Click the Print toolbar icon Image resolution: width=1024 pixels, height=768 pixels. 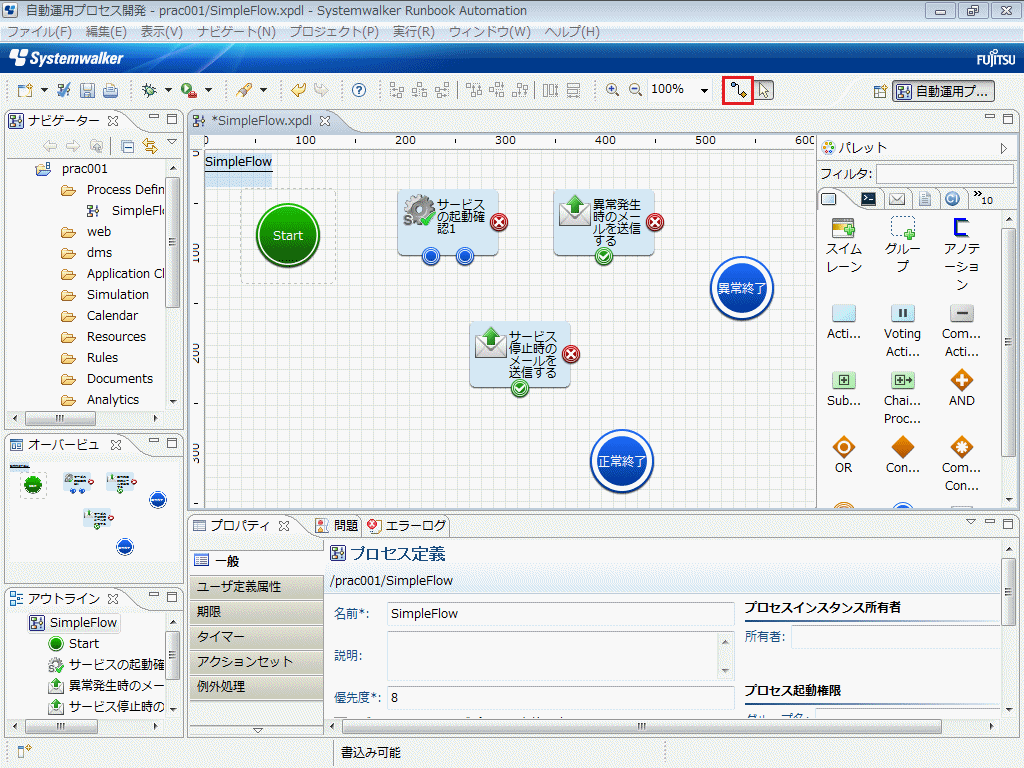110,90
